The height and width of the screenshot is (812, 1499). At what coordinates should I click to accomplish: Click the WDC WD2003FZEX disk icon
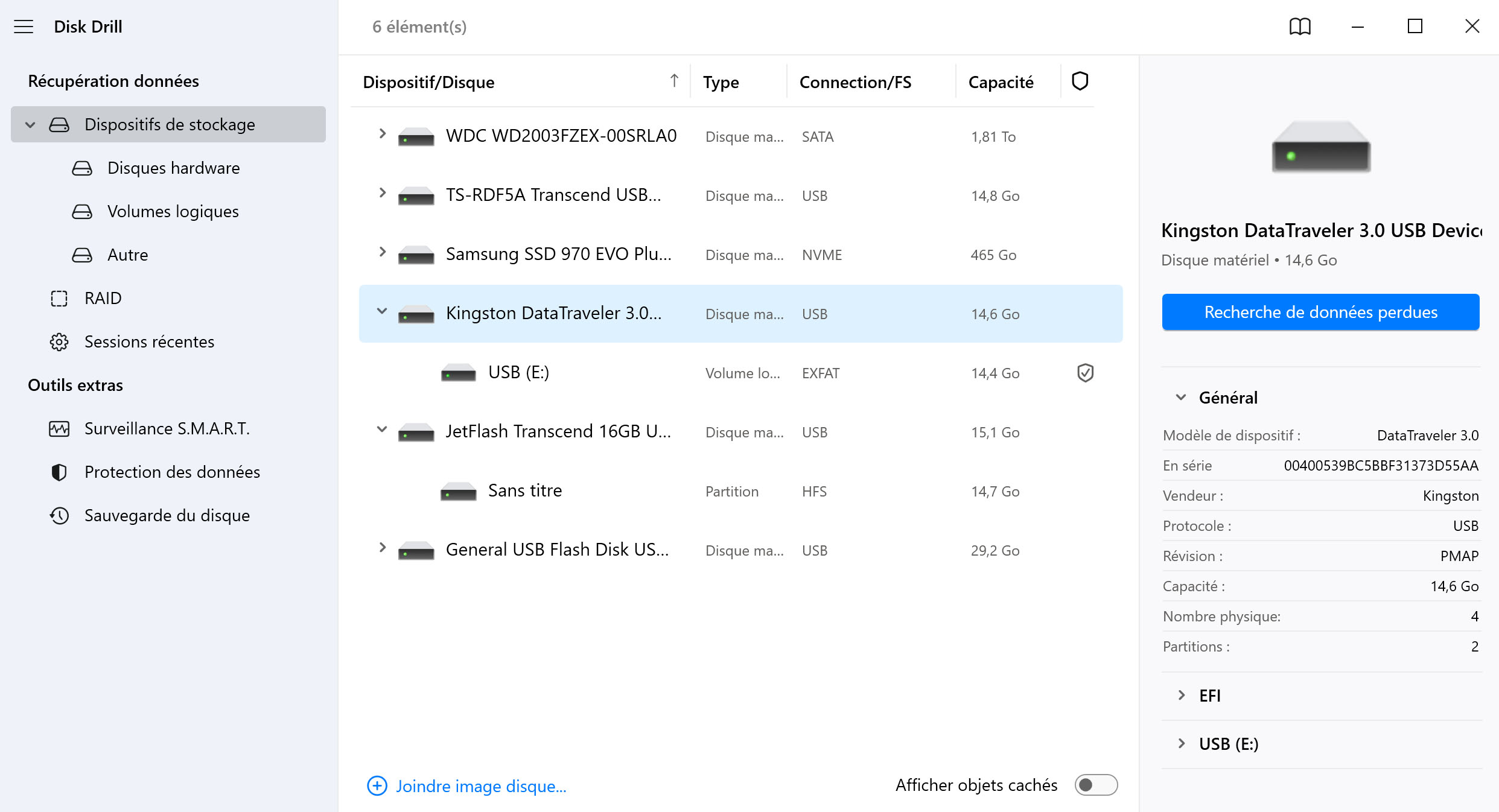416,136
